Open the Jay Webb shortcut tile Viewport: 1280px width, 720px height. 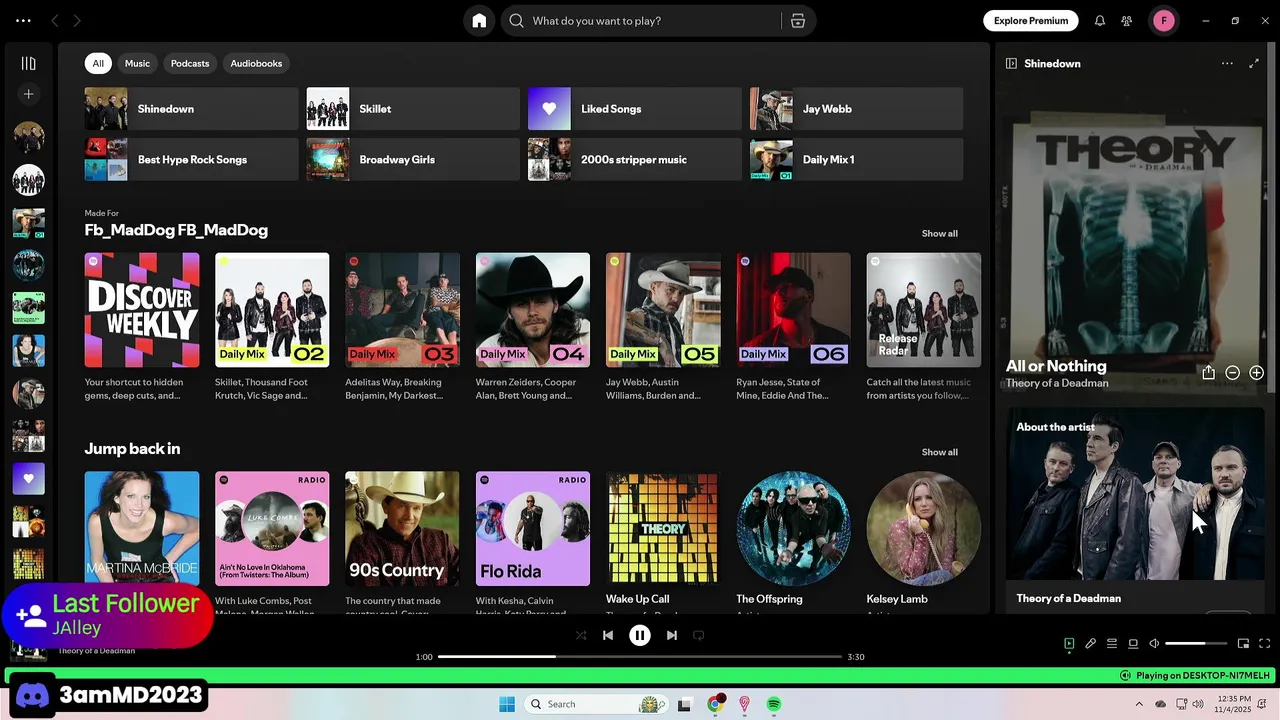[856, 109]
